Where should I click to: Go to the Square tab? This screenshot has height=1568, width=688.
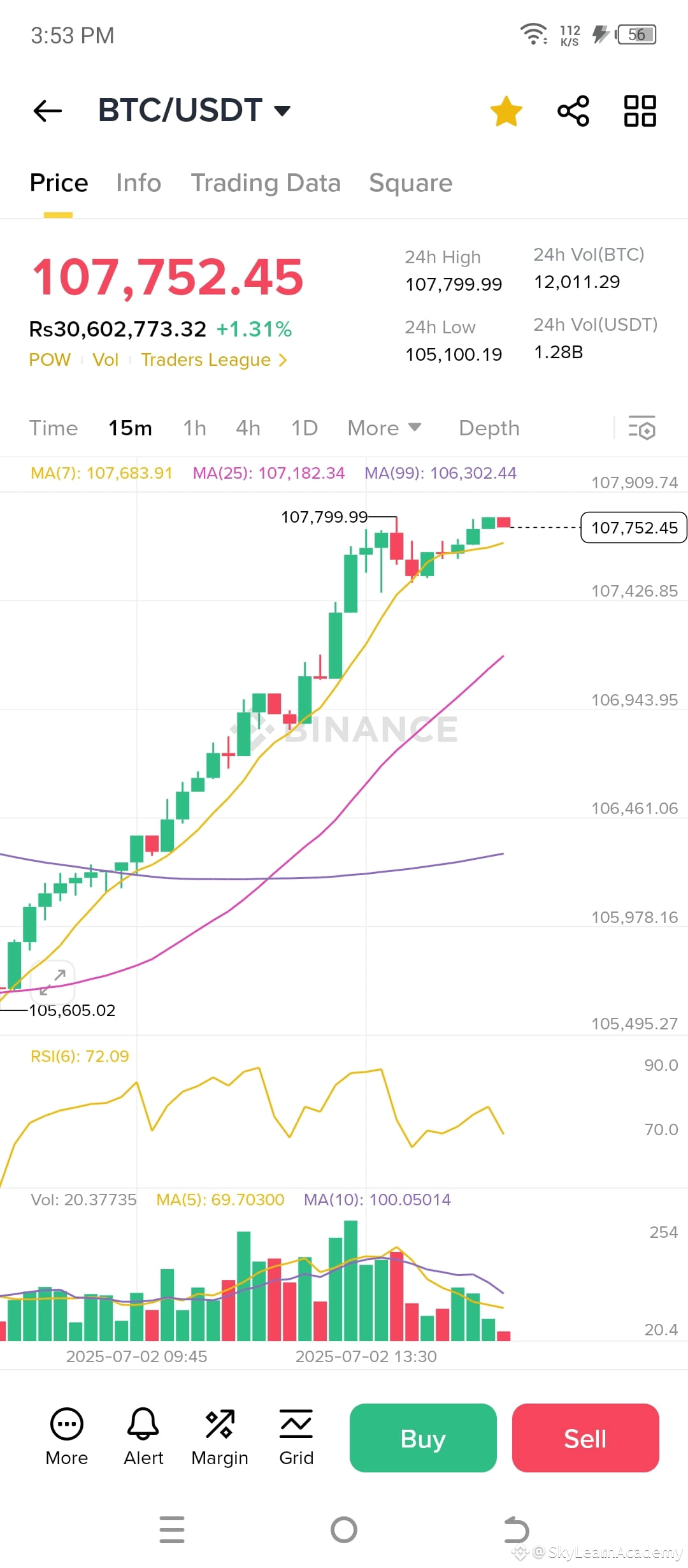tap(411, 183)
